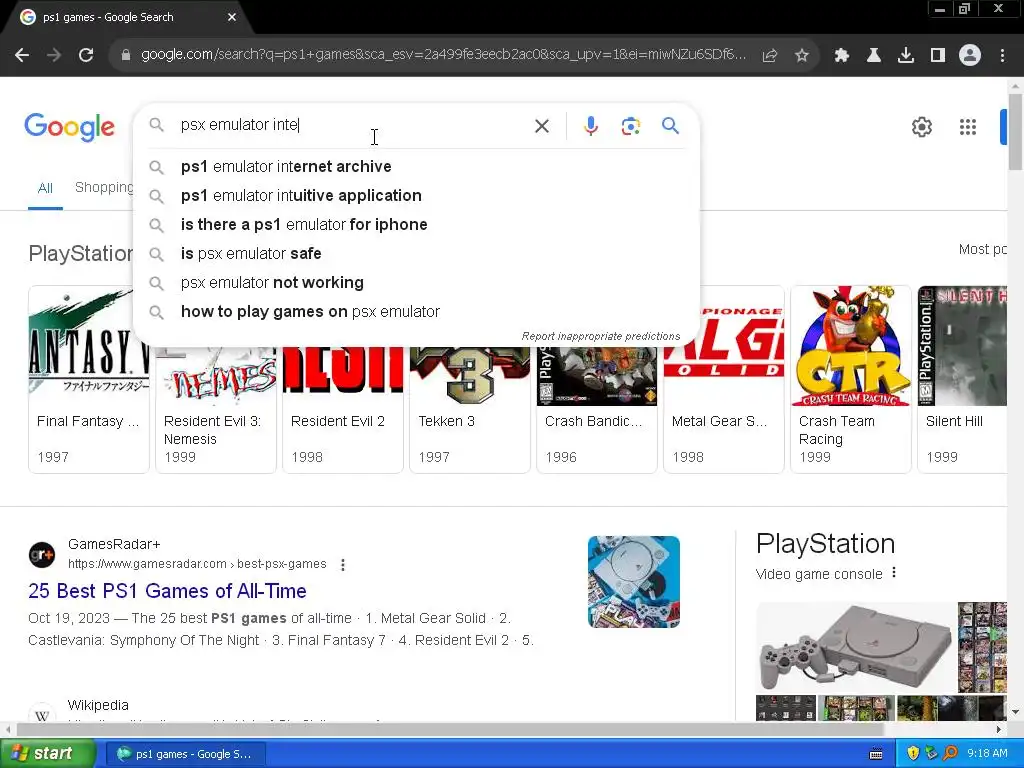Click Report inappropriate predictions
1024x768 pixels.
[x=600, y=336]
